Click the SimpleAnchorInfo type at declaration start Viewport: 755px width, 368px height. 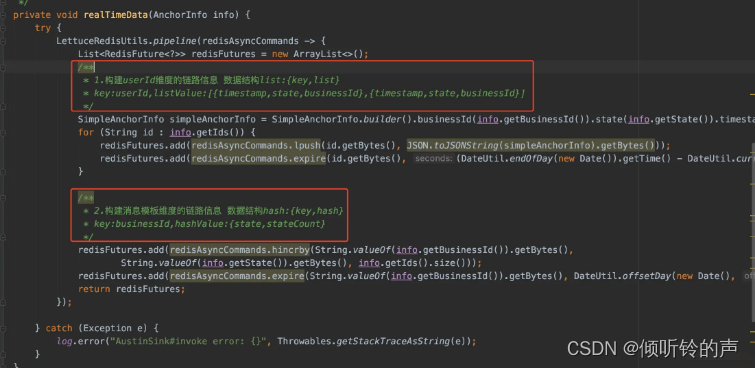pyautogui.click(x=121, y=119)
